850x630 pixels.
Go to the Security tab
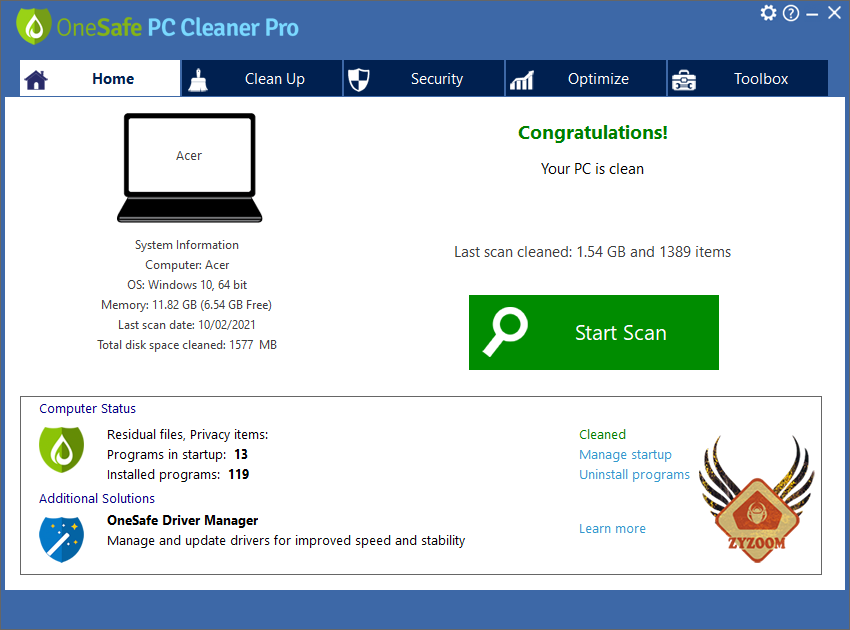424,79
